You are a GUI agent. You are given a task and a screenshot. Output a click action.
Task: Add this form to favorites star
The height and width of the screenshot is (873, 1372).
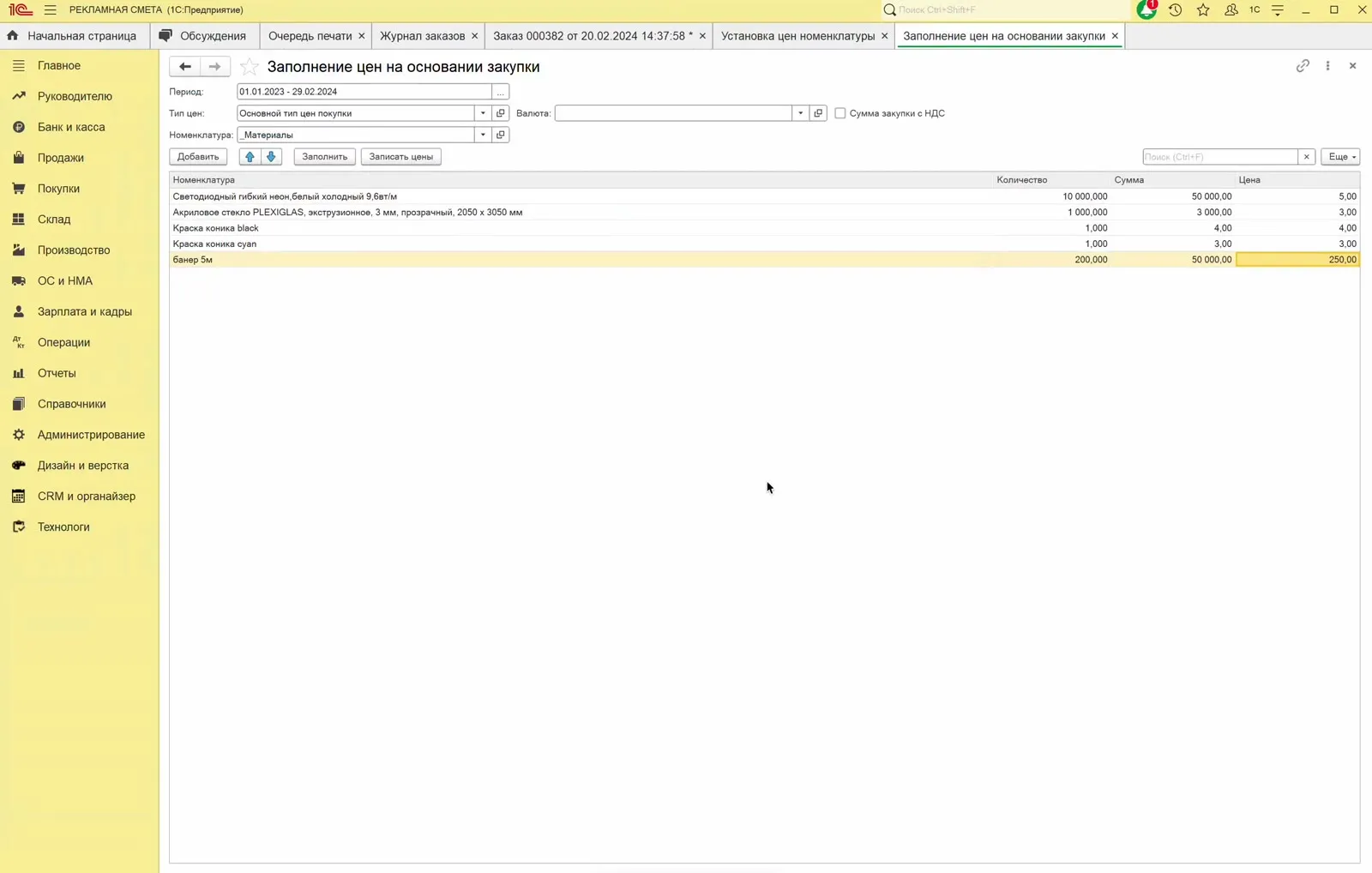click(x=249, y=66)
